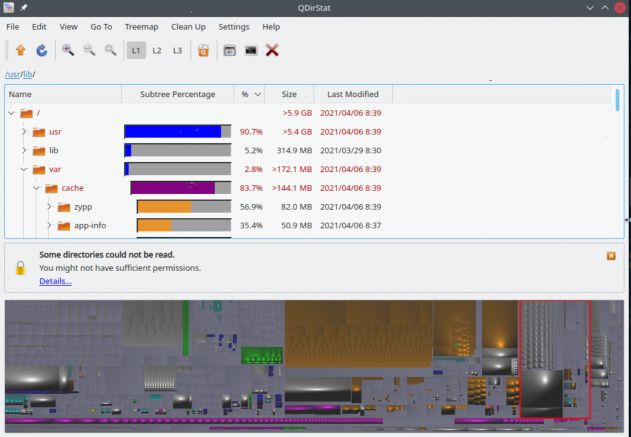Refresh the directory tree

coord(41,50)
